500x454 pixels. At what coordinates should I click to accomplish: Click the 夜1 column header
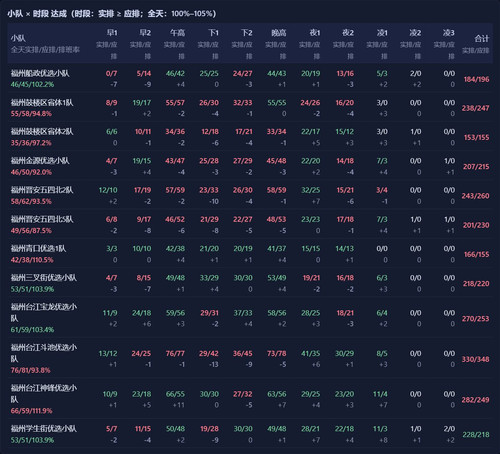point(315,33)
